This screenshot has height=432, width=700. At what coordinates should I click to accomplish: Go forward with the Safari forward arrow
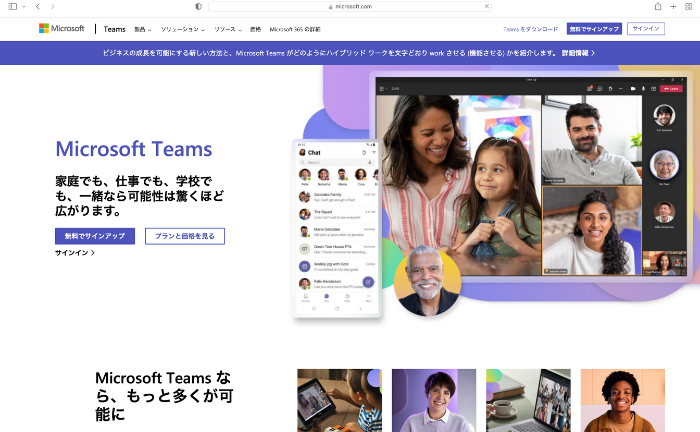(x=53, y=6)
